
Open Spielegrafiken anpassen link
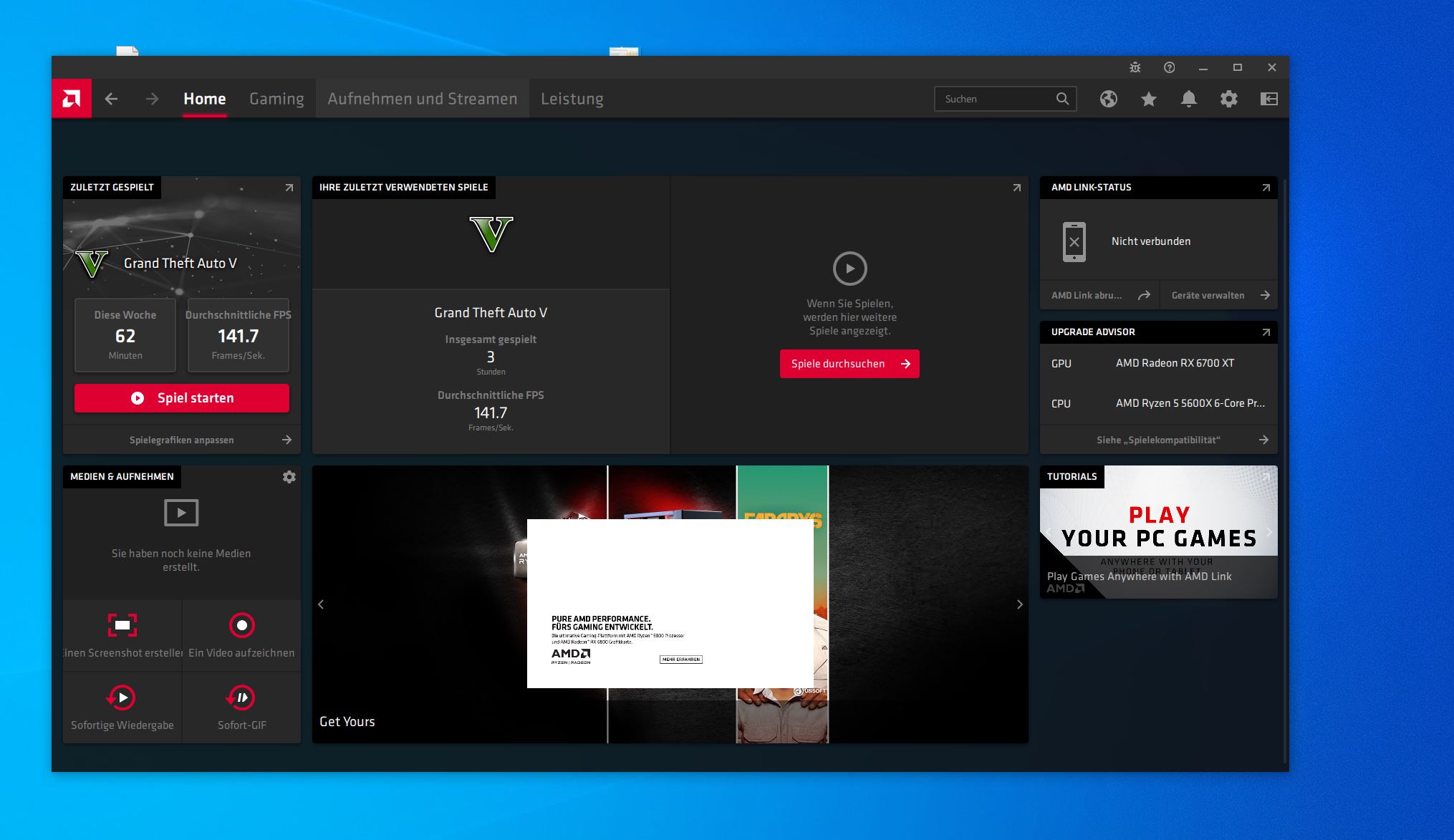point(182,440)
